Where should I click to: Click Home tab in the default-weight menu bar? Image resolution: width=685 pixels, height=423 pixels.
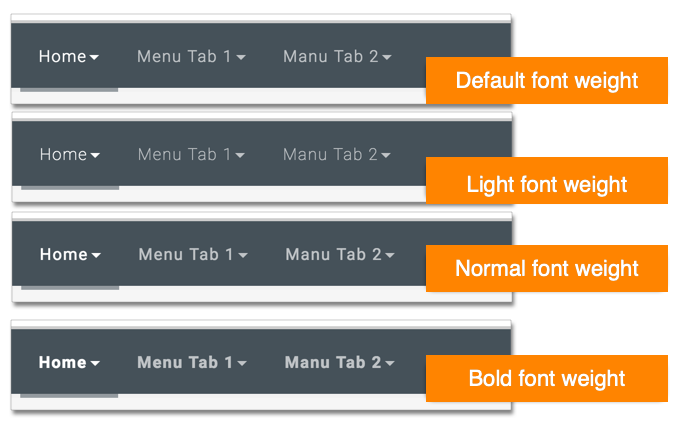point(63,56)
